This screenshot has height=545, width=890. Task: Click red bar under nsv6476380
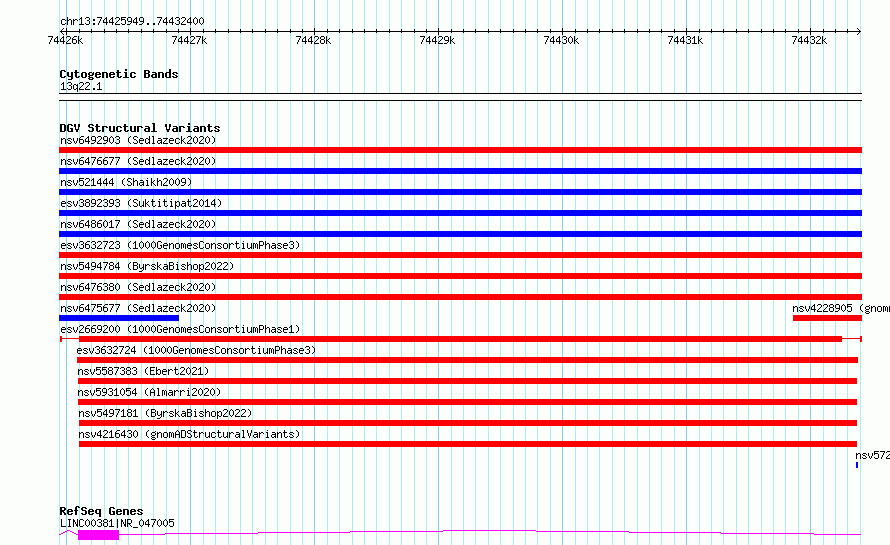tap(460, 297)
